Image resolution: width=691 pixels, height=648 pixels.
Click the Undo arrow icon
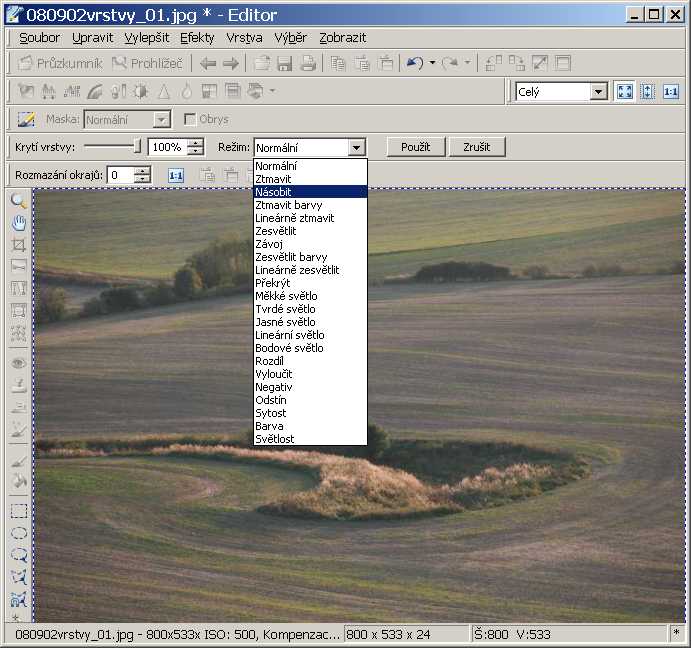414,63
